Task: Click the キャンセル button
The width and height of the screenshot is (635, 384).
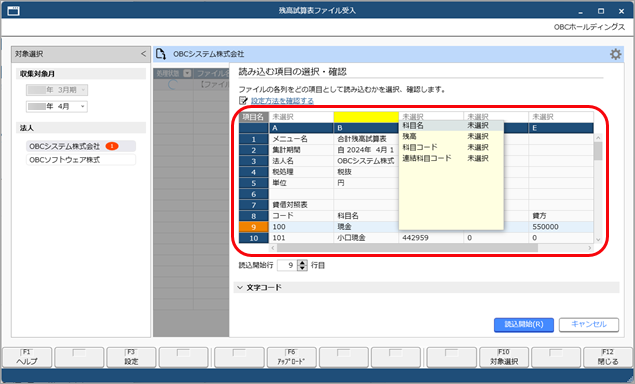Action: tap(589, 324)
